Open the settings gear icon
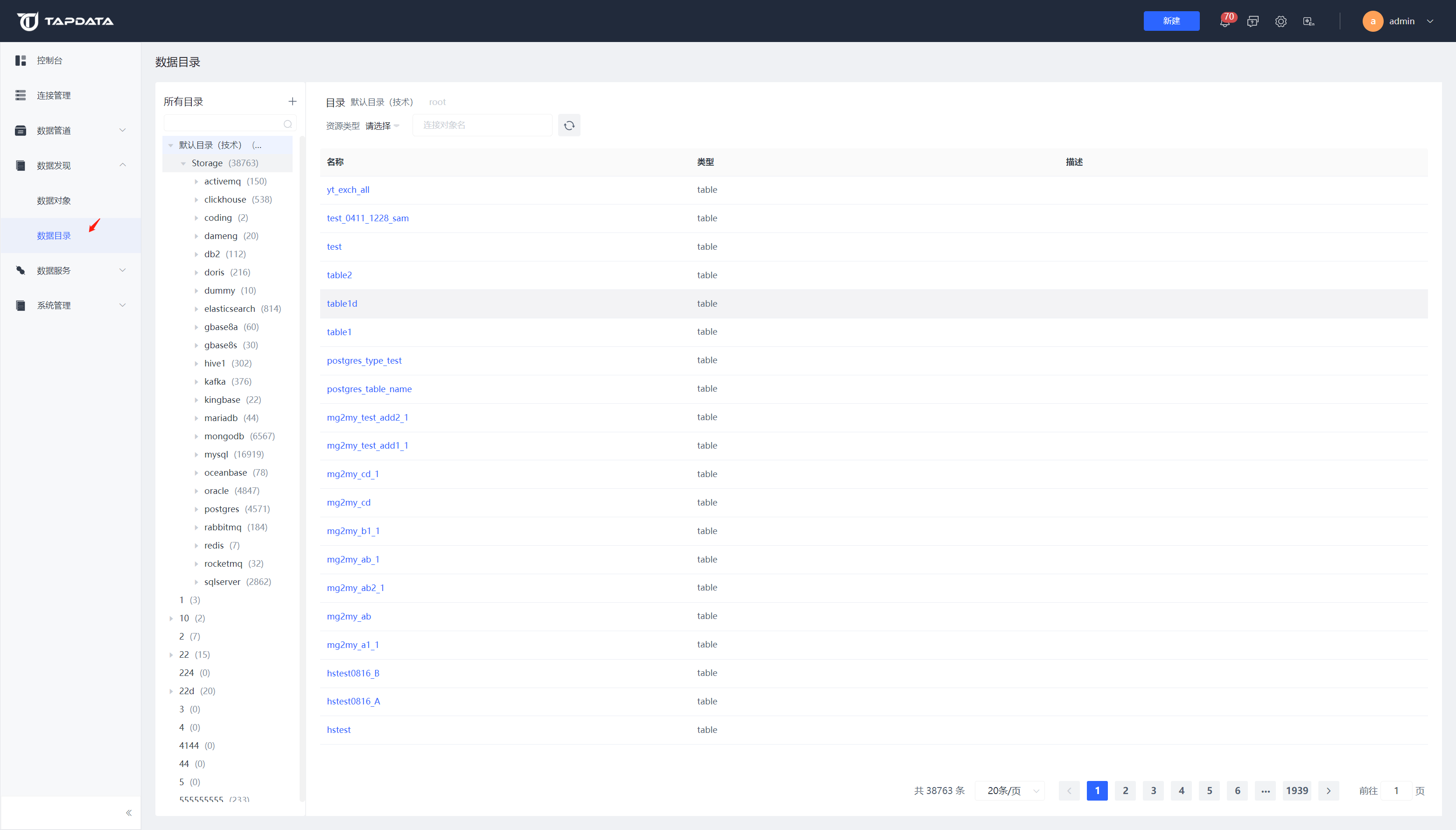Viewport: 1456px width, 830px height. [x=1281, y=21]
